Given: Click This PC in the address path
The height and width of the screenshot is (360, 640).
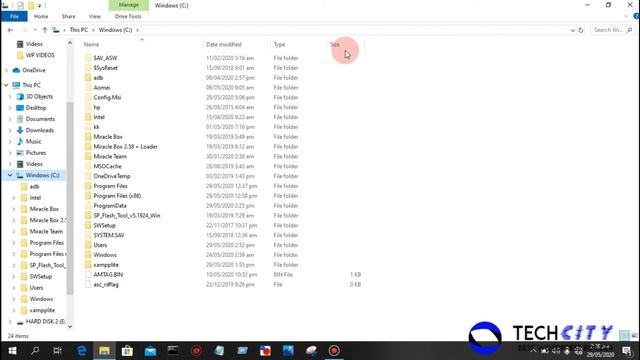Looking at the screenshot, I should pos(78,30).
